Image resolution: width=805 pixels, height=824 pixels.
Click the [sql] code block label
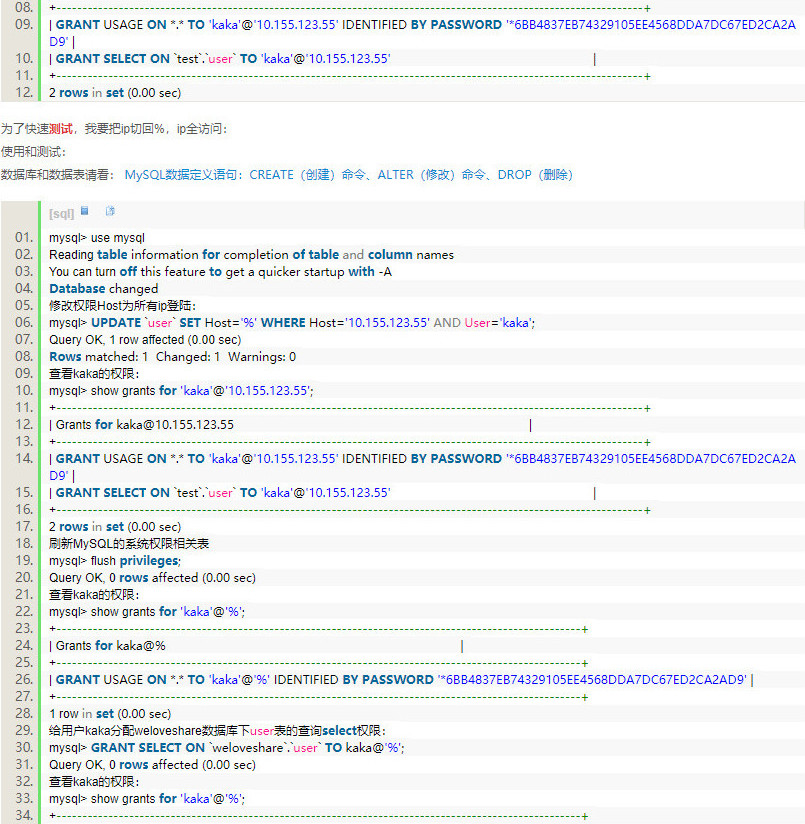point(61,214)
